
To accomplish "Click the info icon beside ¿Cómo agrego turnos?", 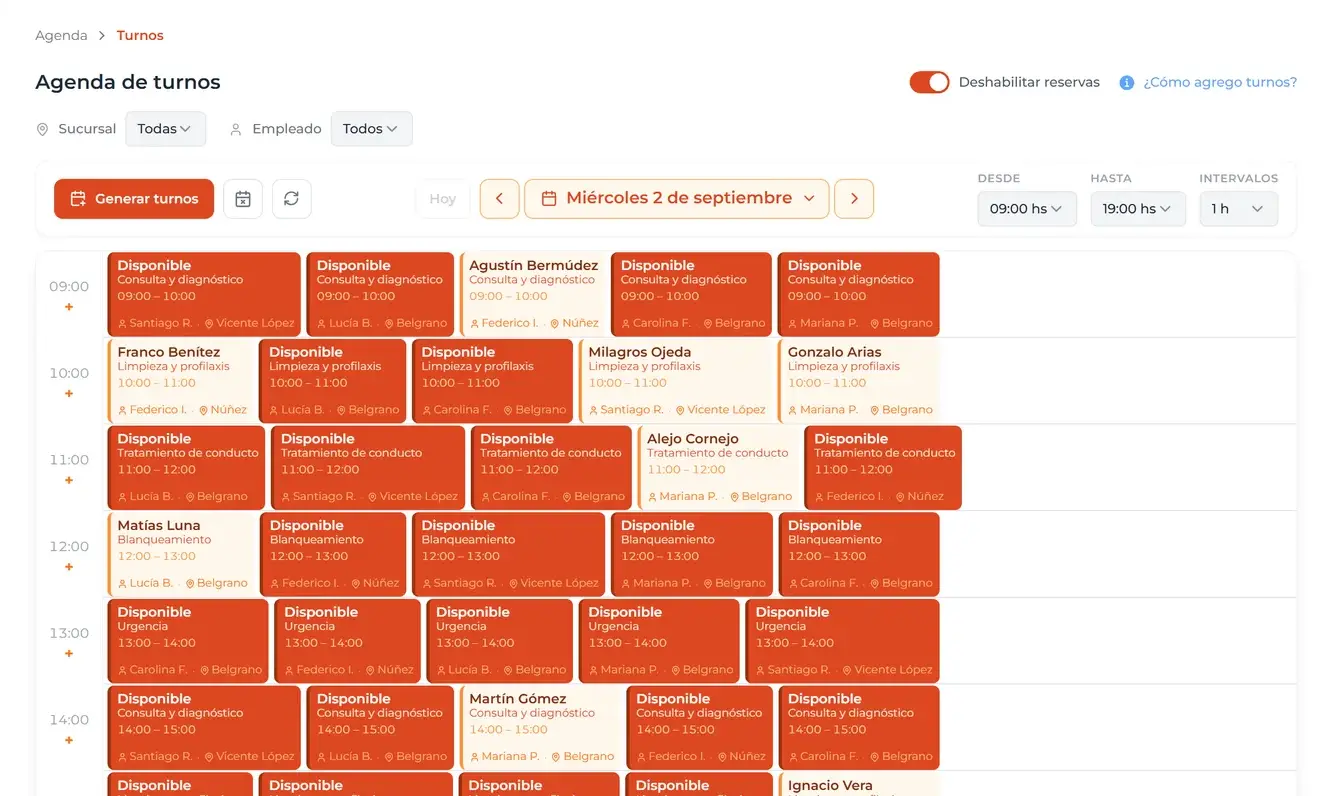I will [x=1126, y=83].
